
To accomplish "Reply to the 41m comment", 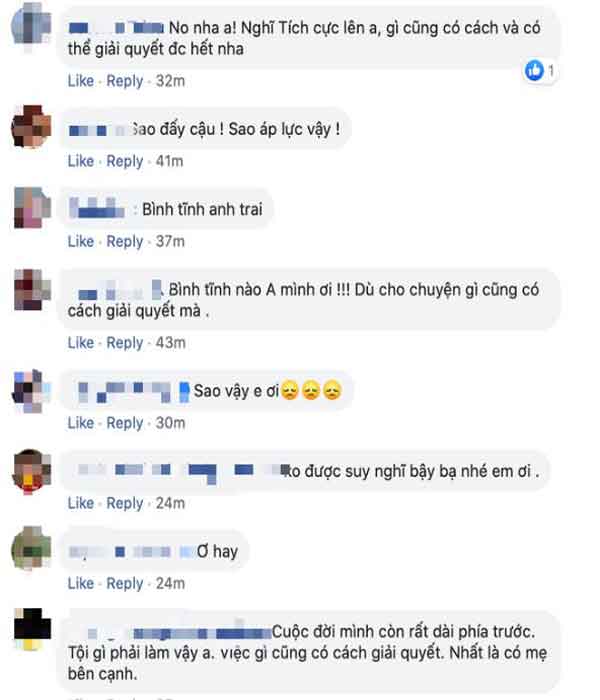I will point(125,162).
